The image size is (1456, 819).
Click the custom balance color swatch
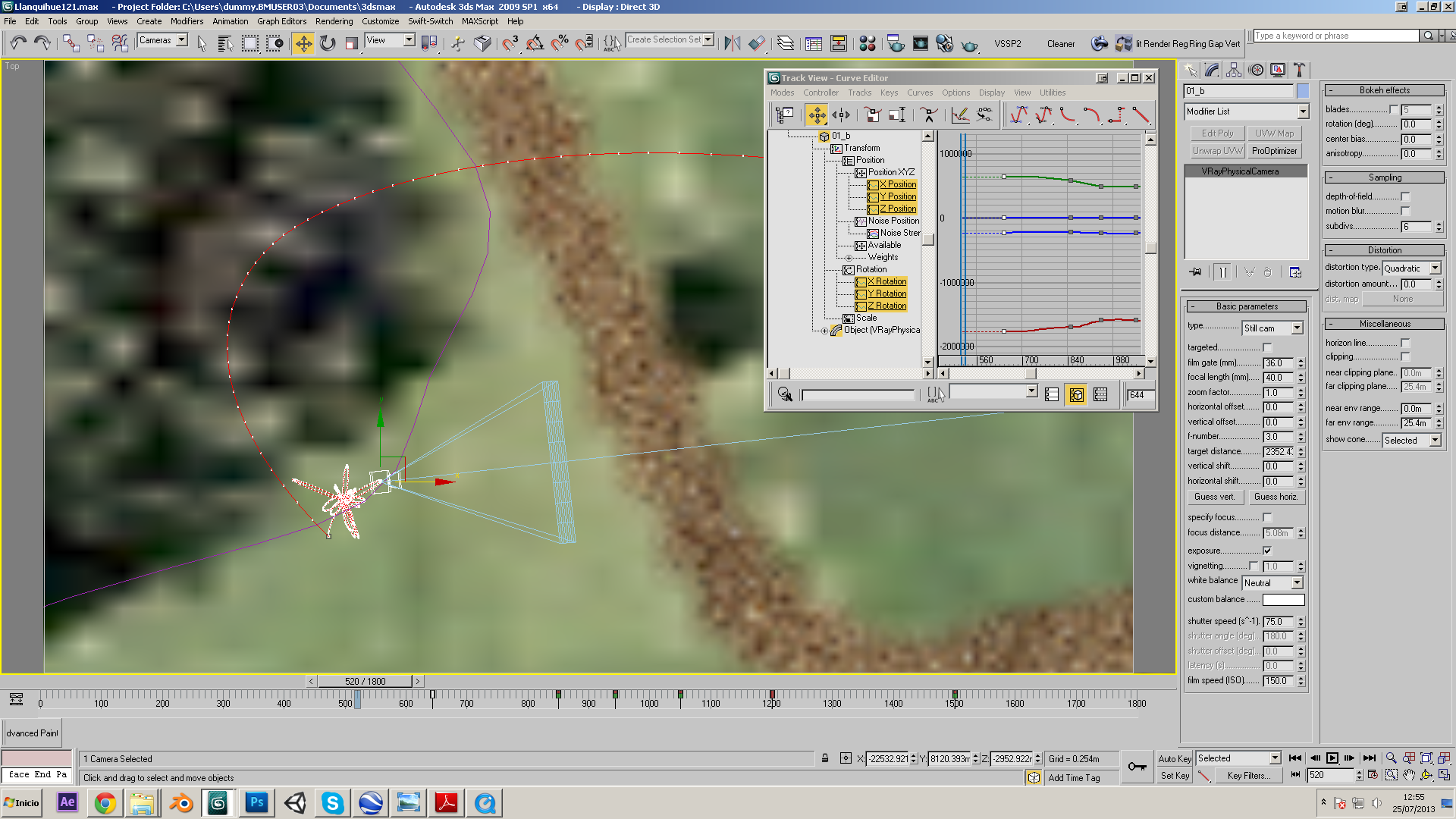pos(1283,600)
